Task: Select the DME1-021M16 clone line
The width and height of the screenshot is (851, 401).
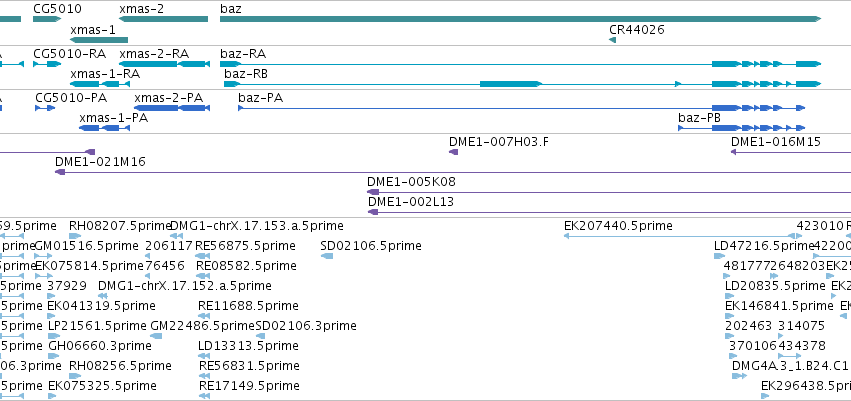Action: point(453,172)
